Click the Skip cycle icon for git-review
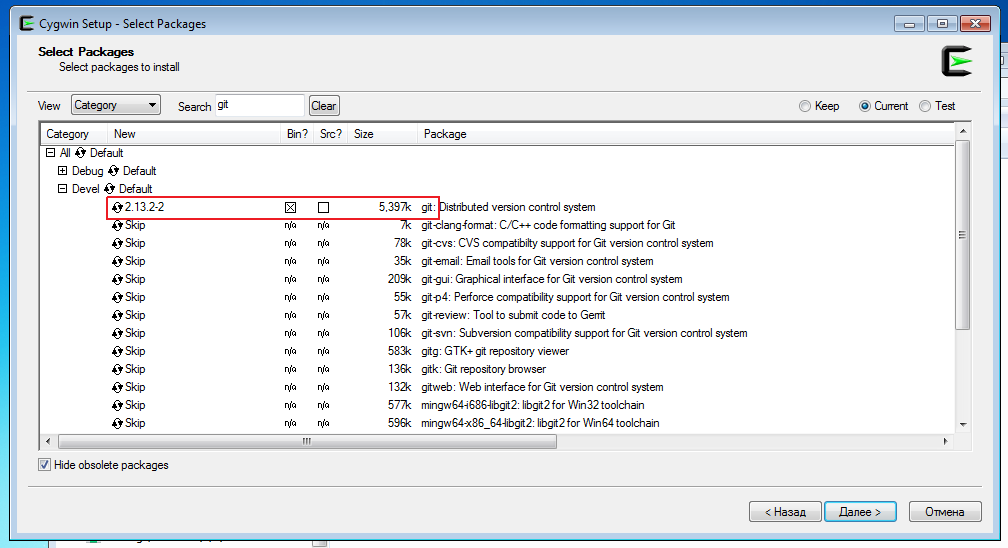 (117, 315)
